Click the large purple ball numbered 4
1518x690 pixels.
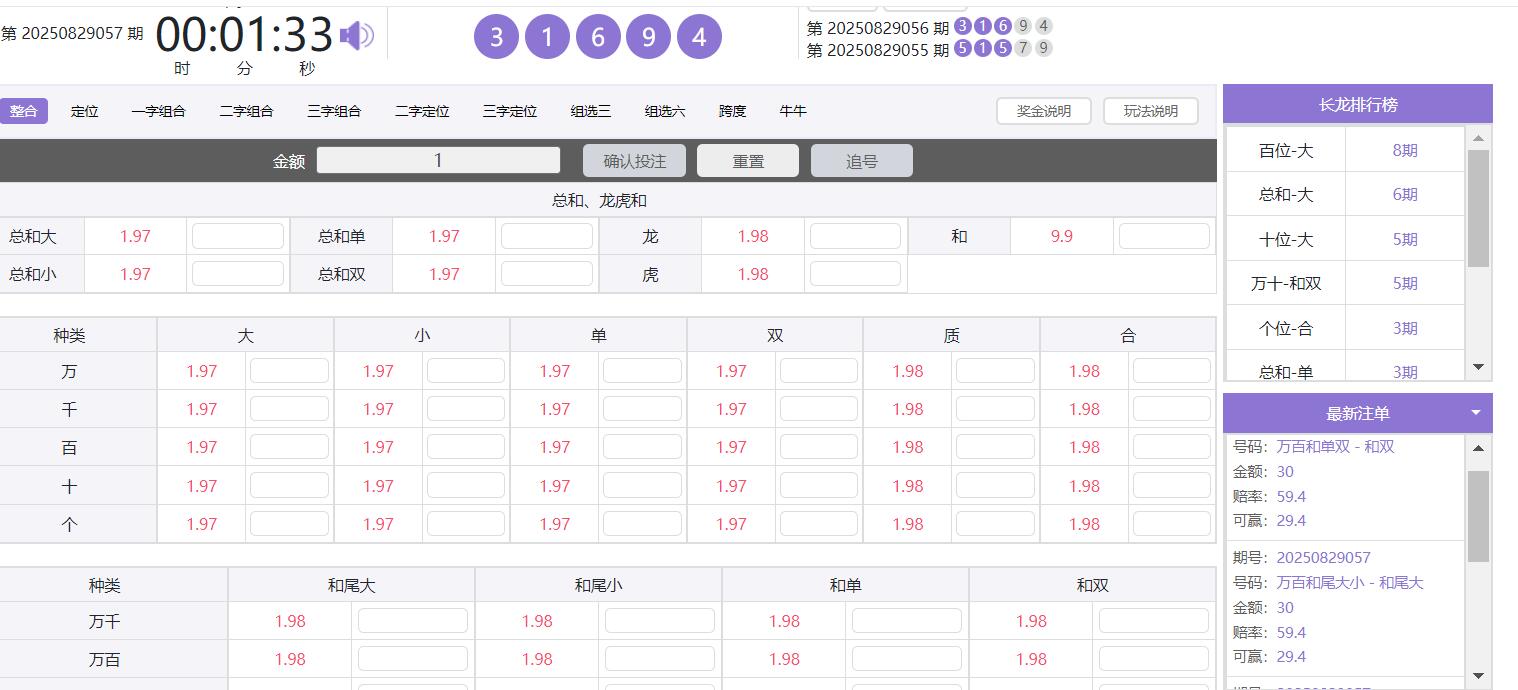coord(699,38)
